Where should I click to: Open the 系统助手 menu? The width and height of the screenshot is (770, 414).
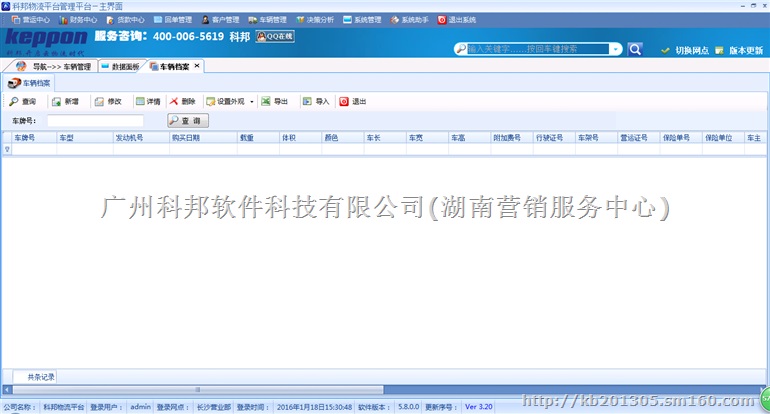pyautogui.click(x=410, y=20)
